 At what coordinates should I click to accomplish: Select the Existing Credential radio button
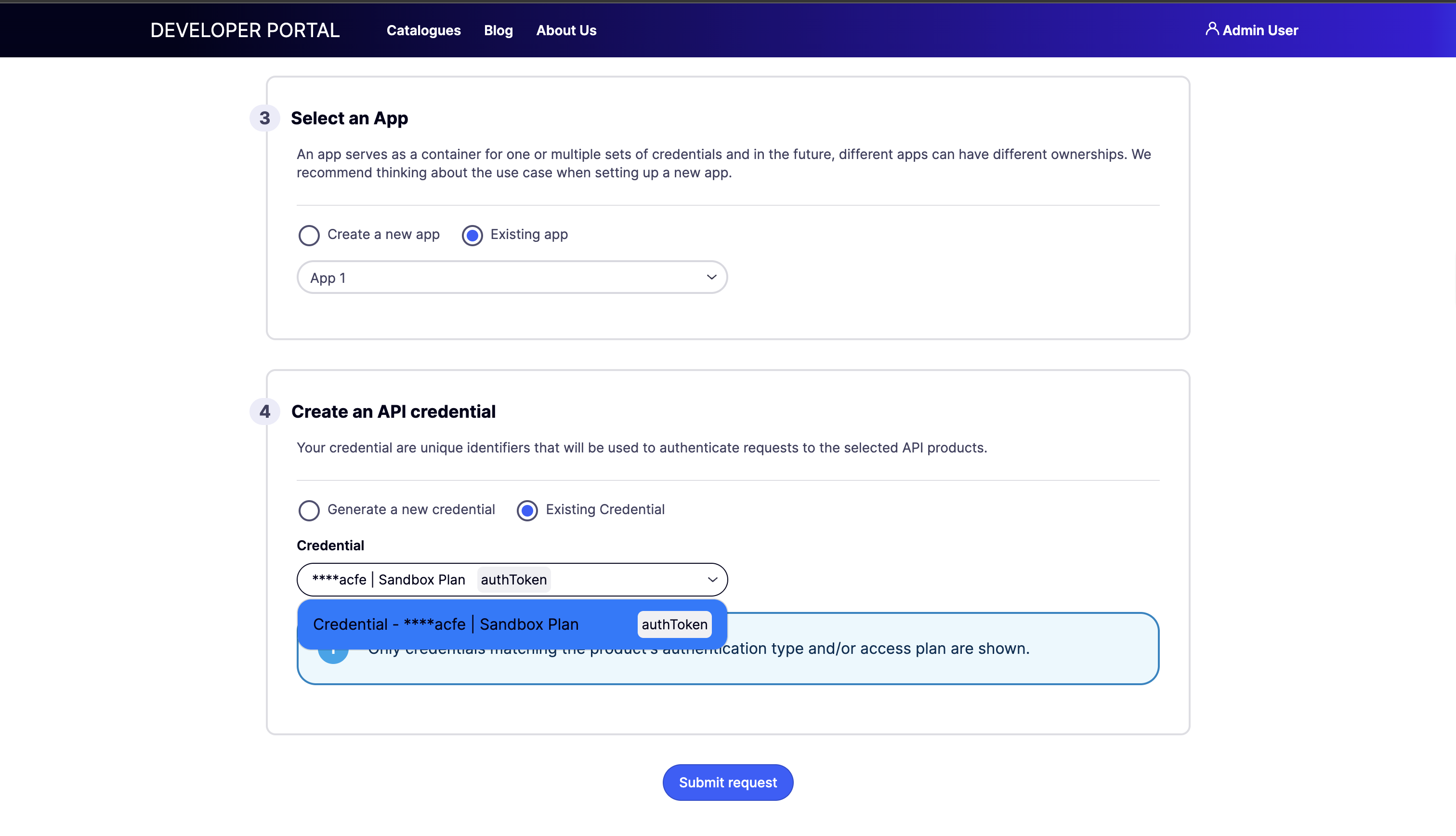(x=527, y=510)
